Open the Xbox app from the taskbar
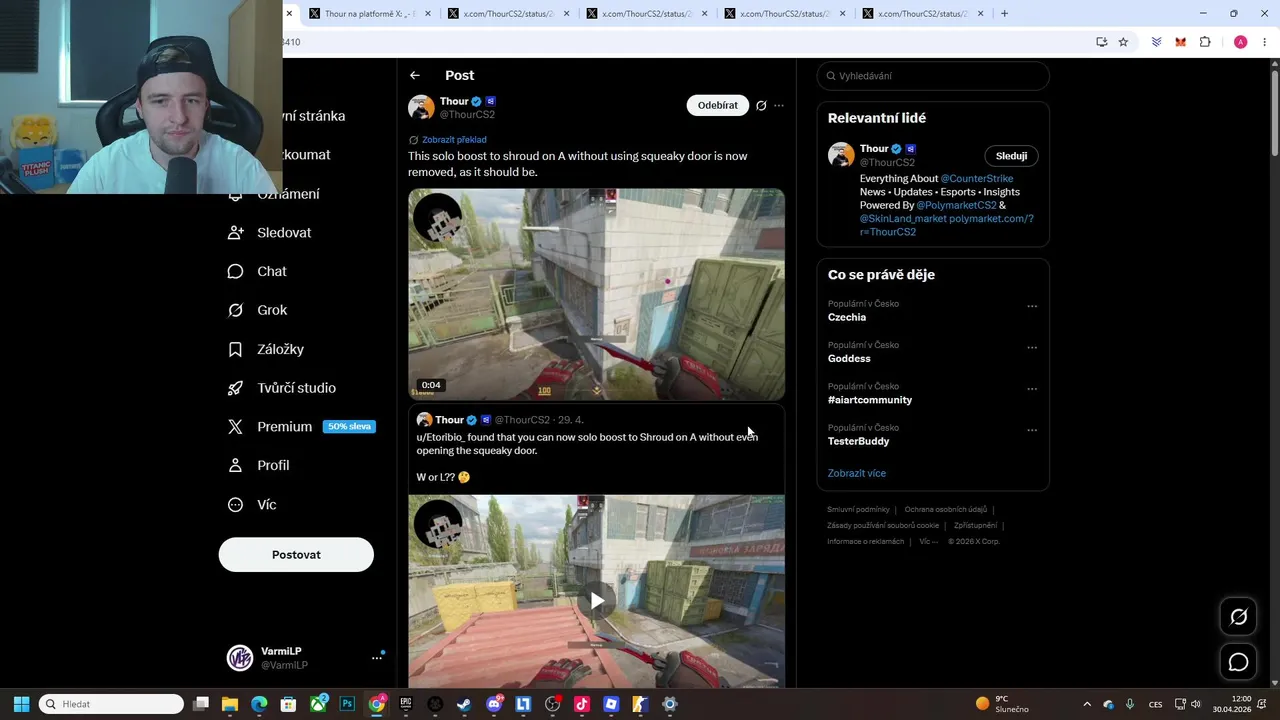Image resolution: width=1280 pixels, height=720 pixels. pos(318,704)
